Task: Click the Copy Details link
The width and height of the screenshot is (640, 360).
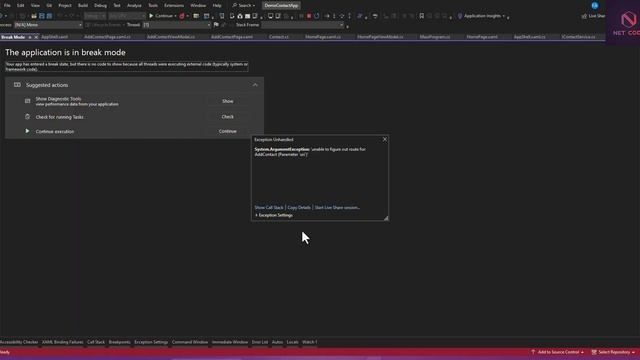Action: (x=299, y=208)
